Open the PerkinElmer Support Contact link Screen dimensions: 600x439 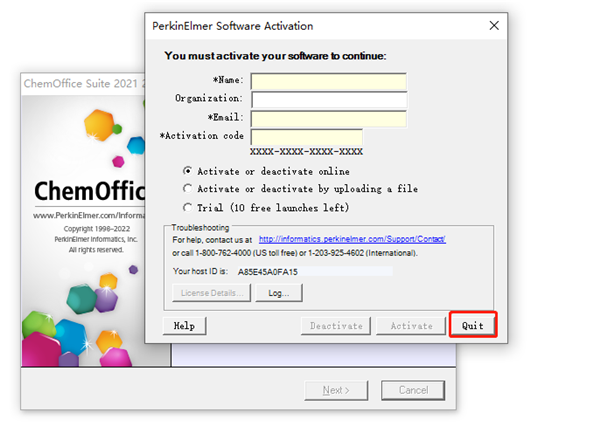pos(352,240)
